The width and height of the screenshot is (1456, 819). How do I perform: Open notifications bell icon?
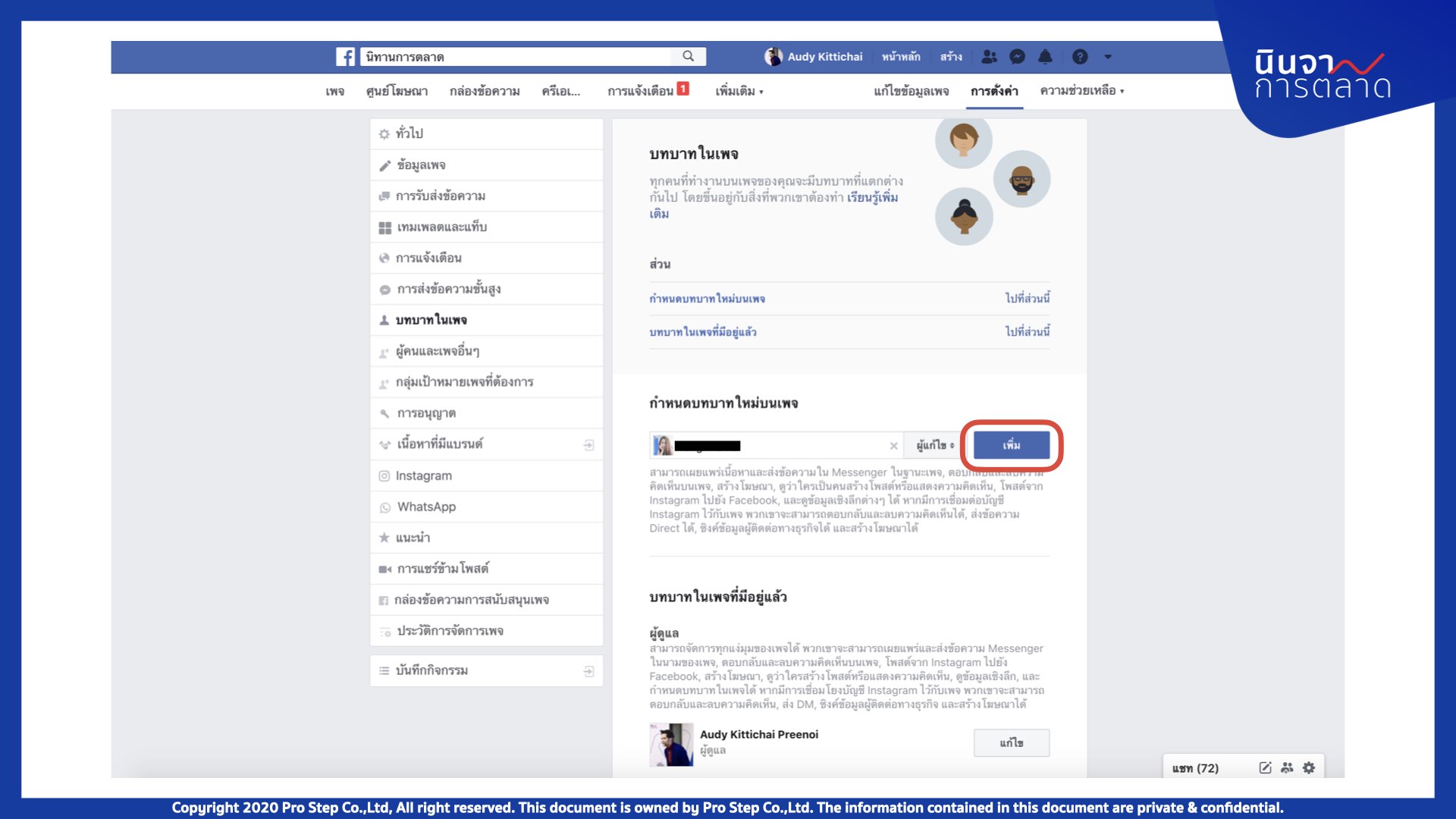coord(1045,57)
